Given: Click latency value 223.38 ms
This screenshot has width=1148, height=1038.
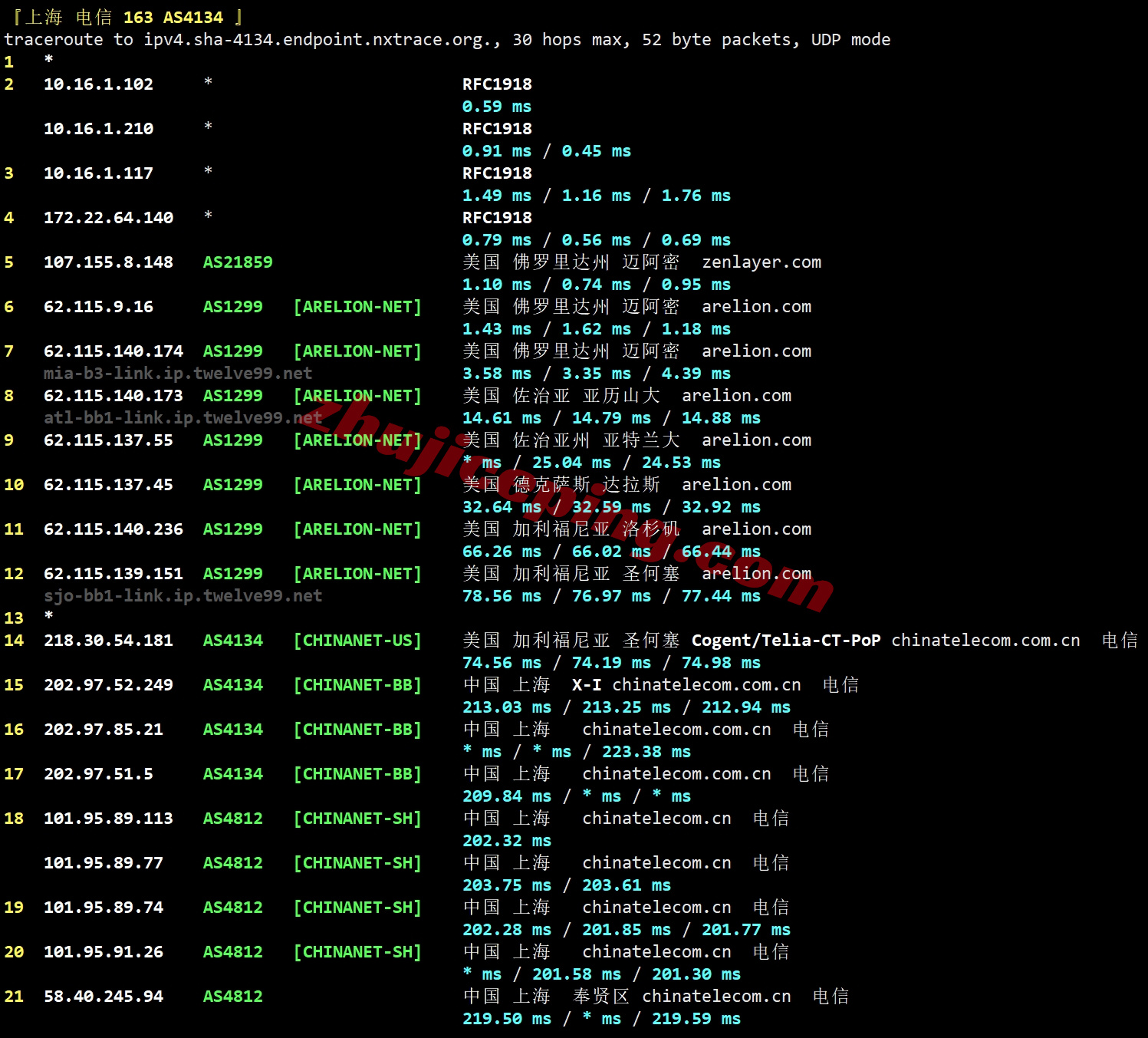Looking at the screenshot, I should tap(646, 752).
